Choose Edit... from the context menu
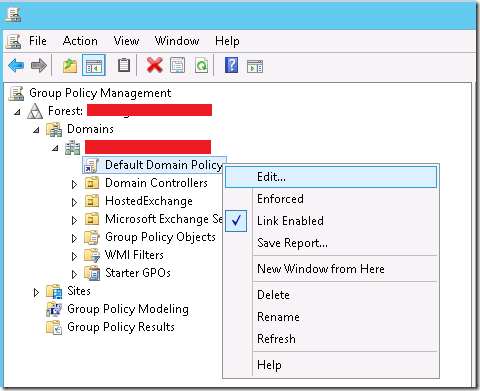The image size is (480, 391). (331, 177)
